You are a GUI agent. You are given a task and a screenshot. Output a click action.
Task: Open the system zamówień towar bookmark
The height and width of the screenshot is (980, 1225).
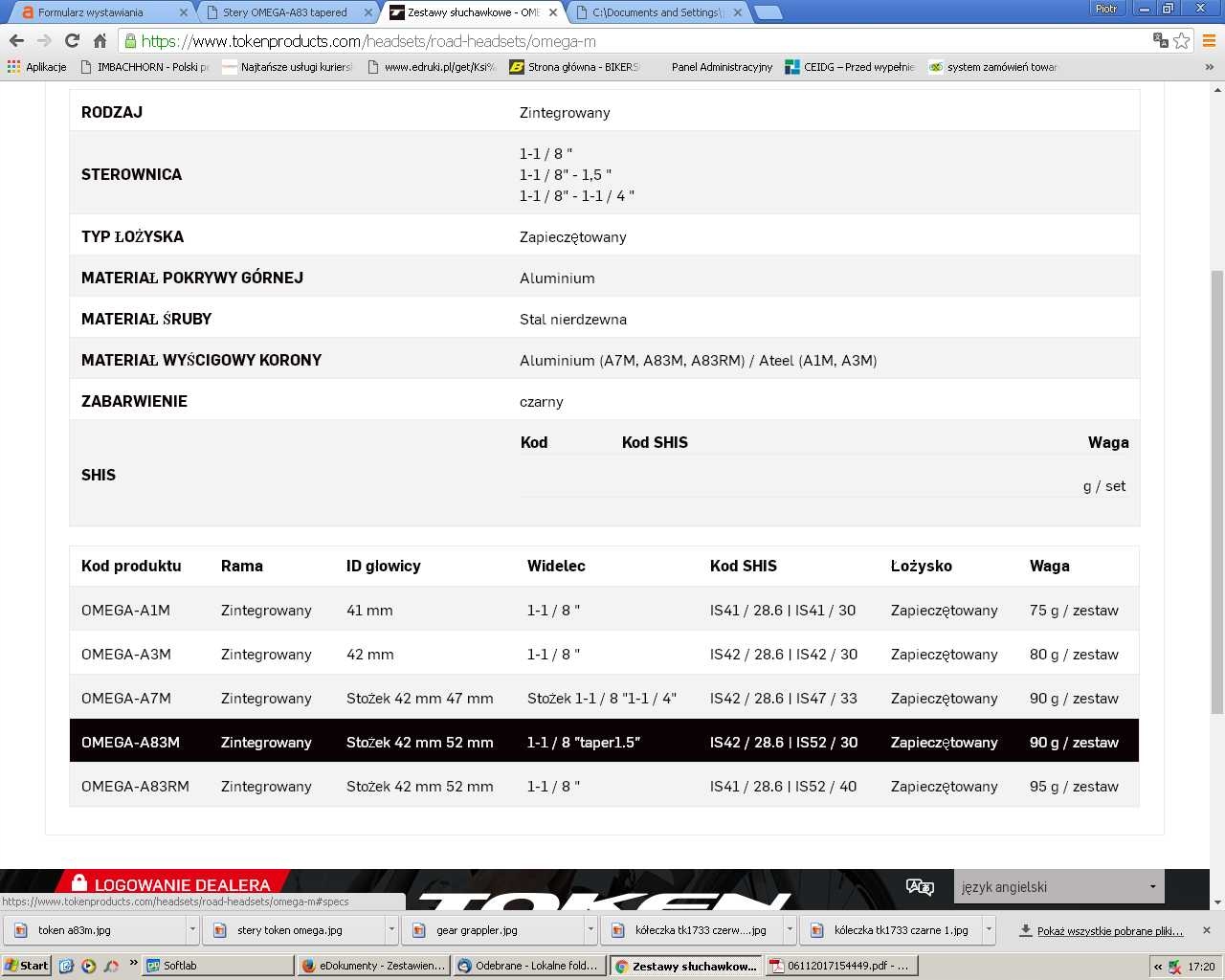[x=993, y=67]
